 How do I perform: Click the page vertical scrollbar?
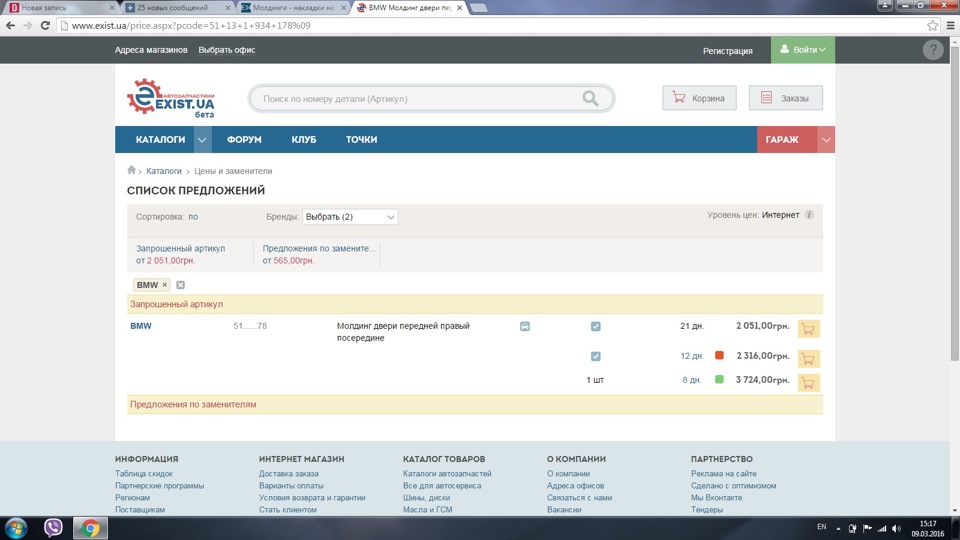pos(954,202)
